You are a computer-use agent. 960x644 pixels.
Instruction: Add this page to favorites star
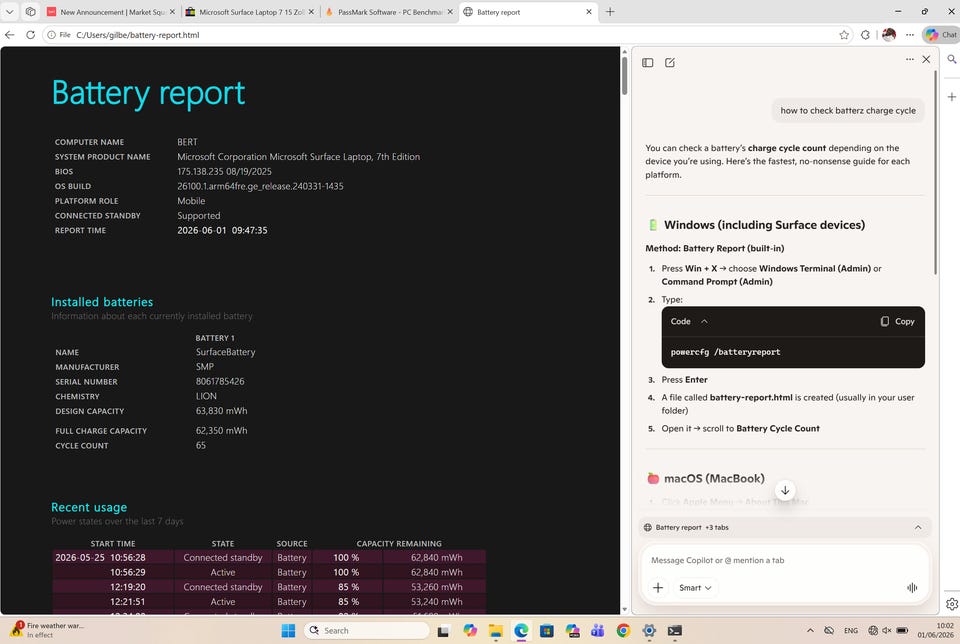pyautogui.click(x=844, y=35)
